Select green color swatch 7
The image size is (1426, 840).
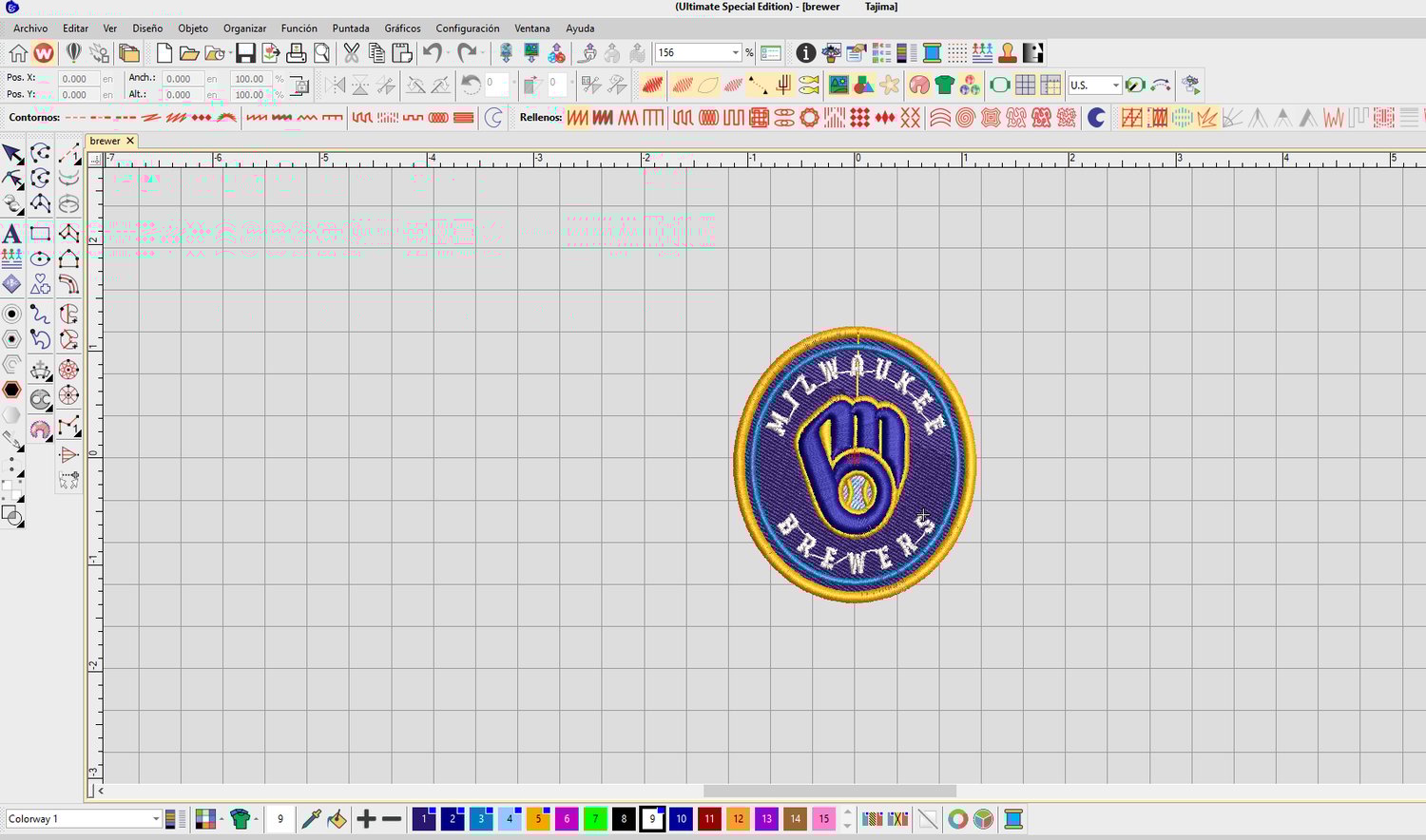pyautogui.click(x=595, y=818)
